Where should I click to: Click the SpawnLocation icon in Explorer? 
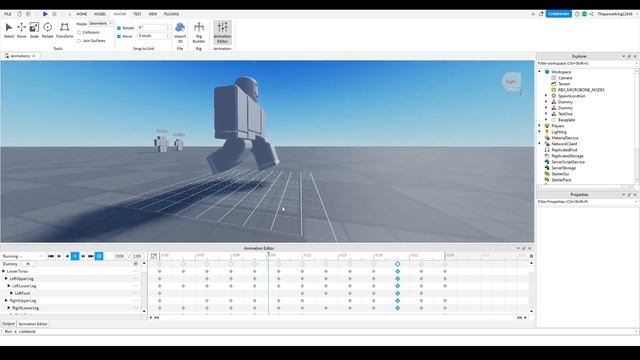point(554,96)
